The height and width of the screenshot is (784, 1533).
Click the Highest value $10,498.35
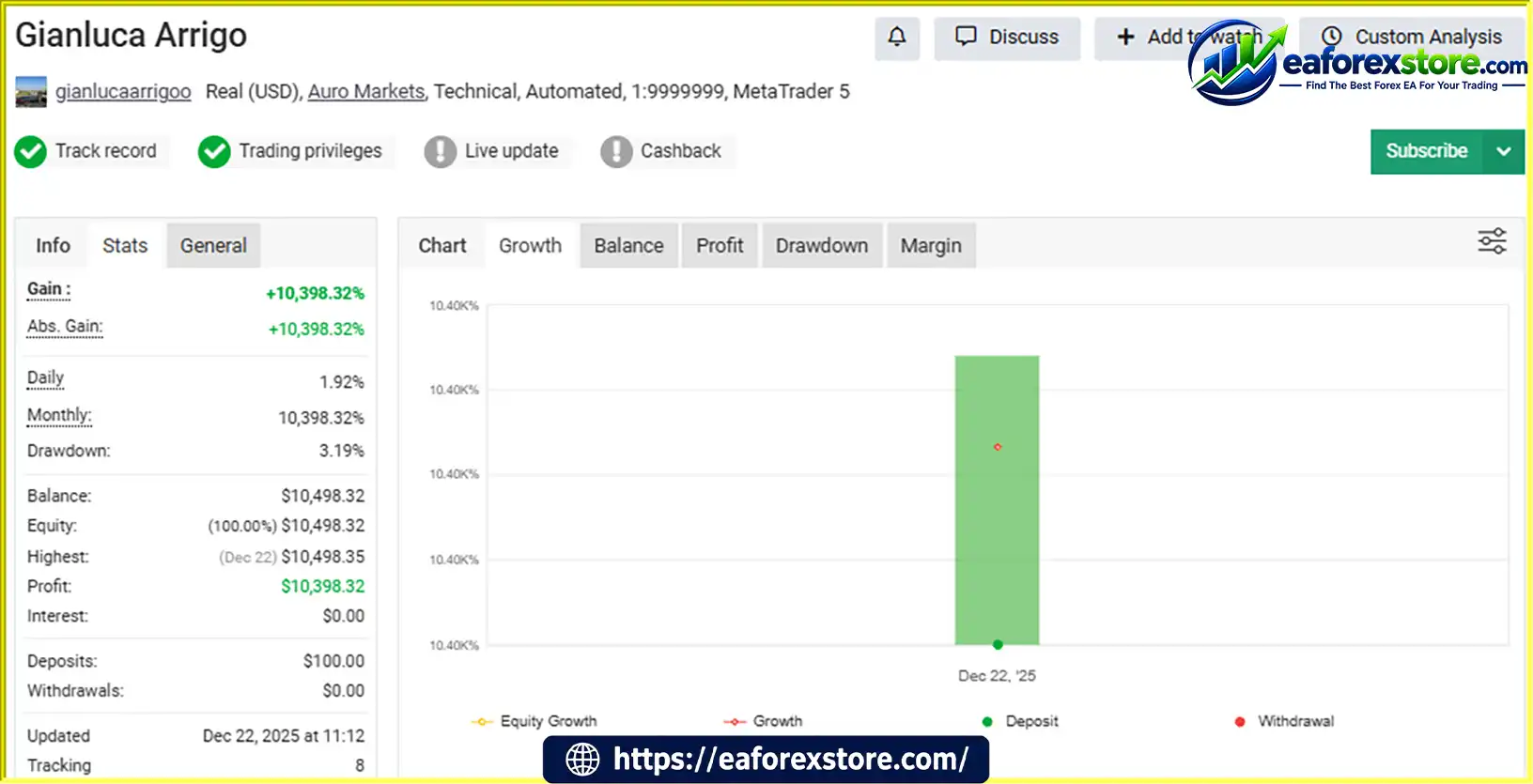323,557
